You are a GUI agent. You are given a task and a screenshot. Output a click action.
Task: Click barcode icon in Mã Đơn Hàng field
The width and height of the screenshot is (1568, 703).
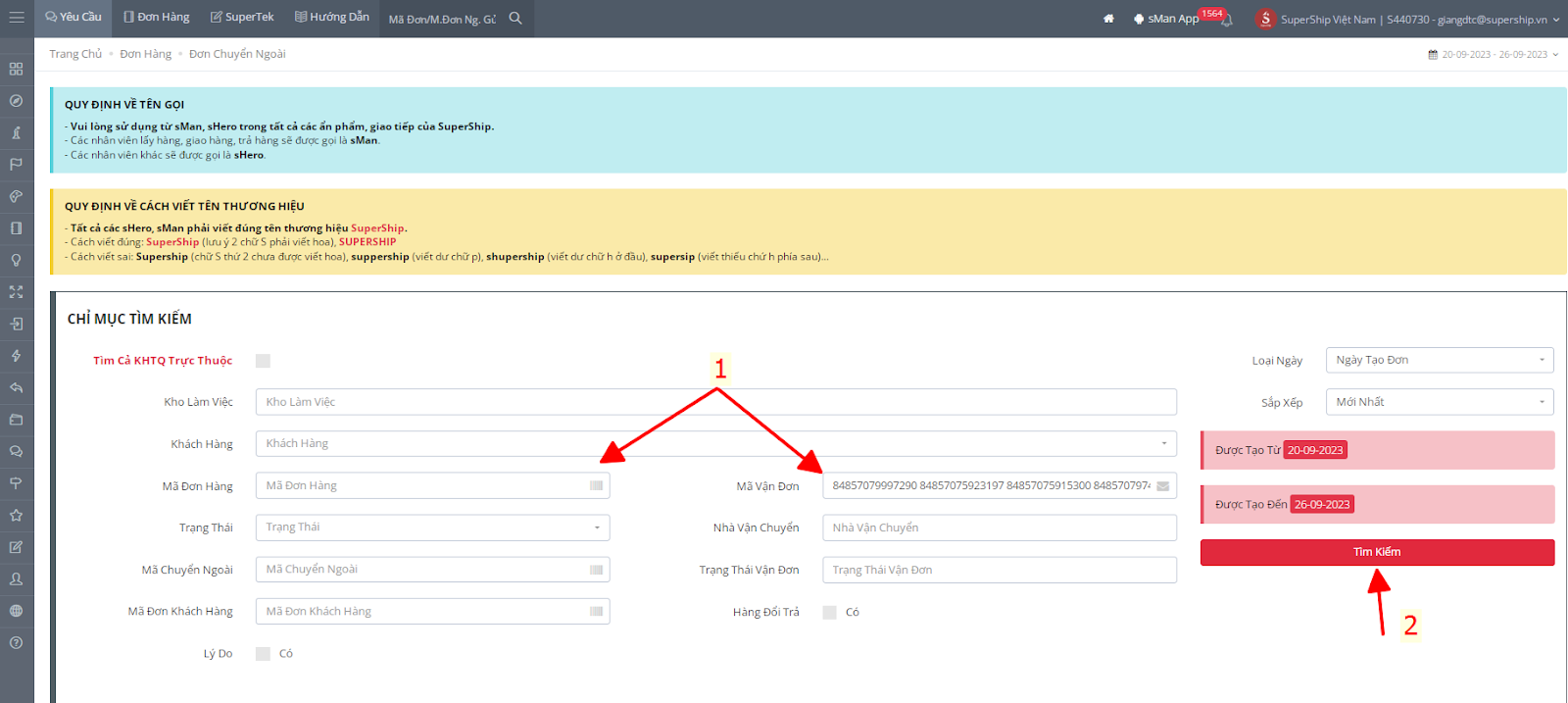click(x=596, y=485)
